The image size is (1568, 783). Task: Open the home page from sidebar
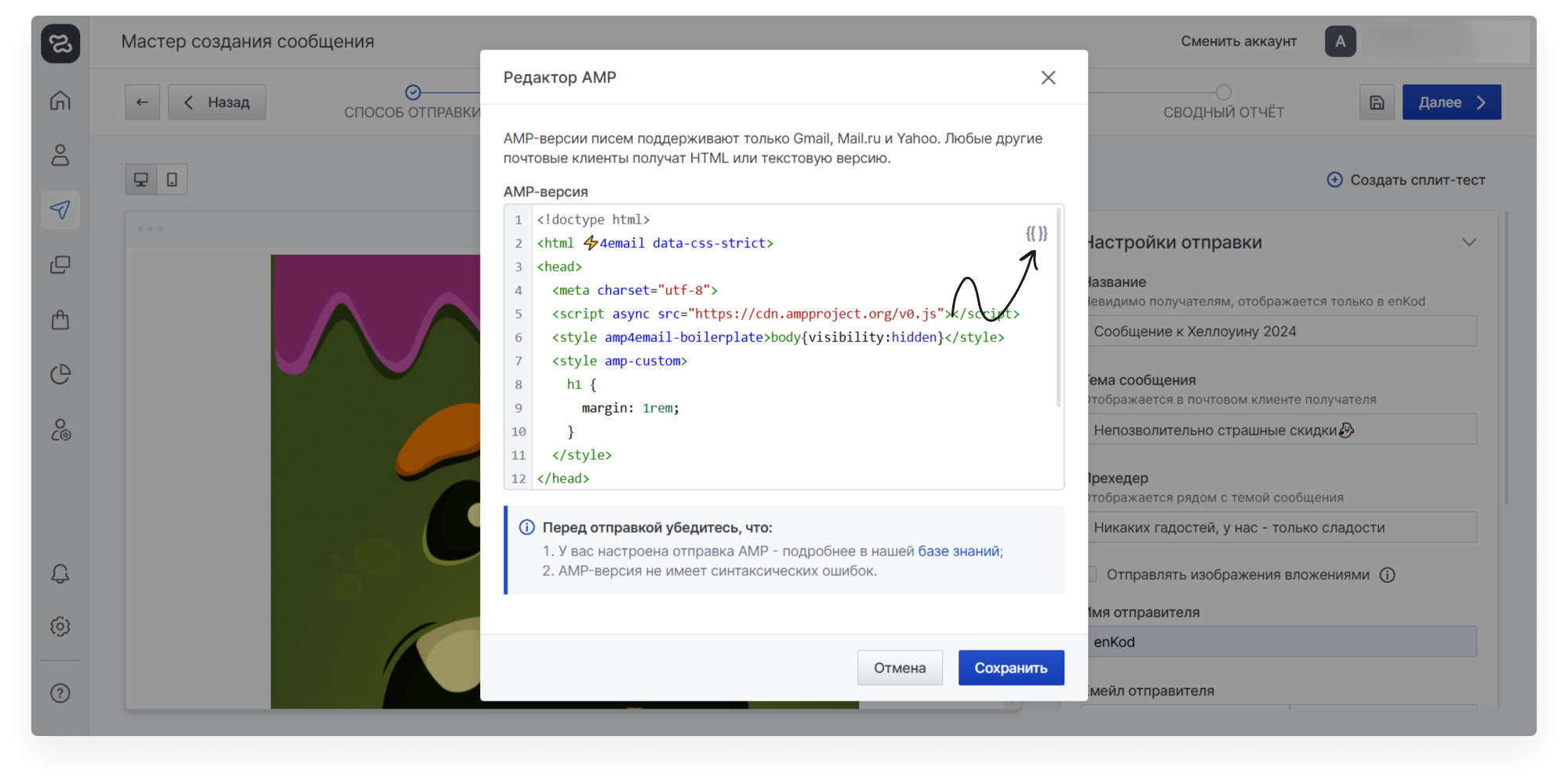point(60,100)
